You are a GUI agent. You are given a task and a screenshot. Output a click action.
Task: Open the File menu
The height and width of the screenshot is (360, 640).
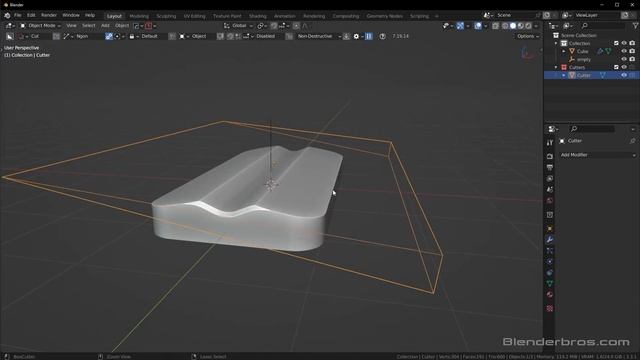[x=18, y=15]
